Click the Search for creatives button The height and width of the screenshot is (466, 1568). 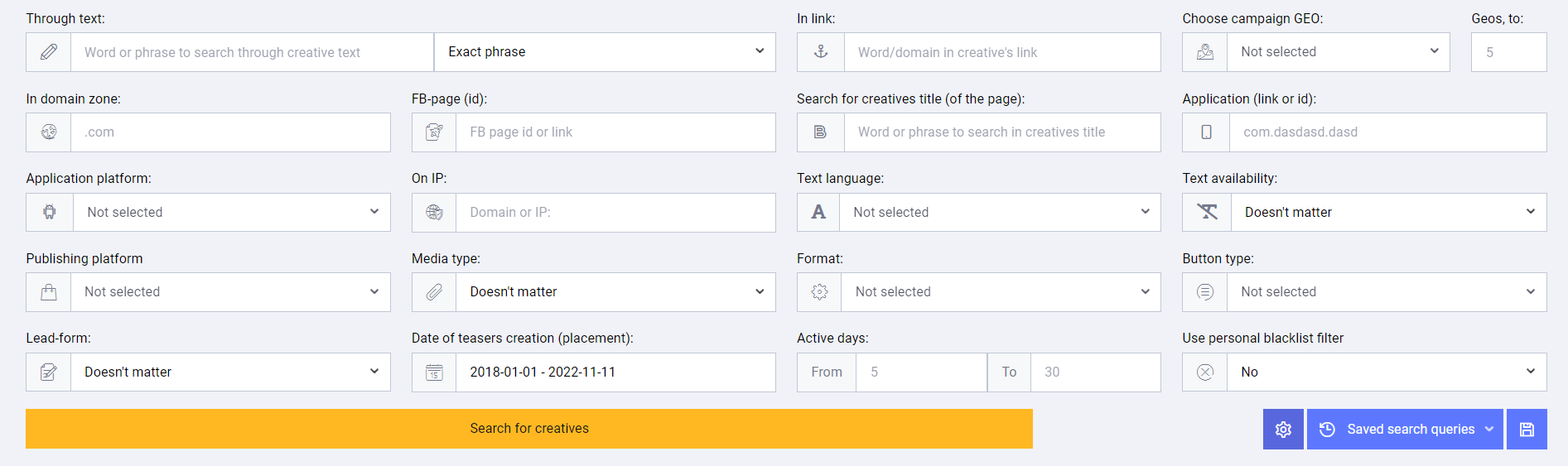point(529,429)
